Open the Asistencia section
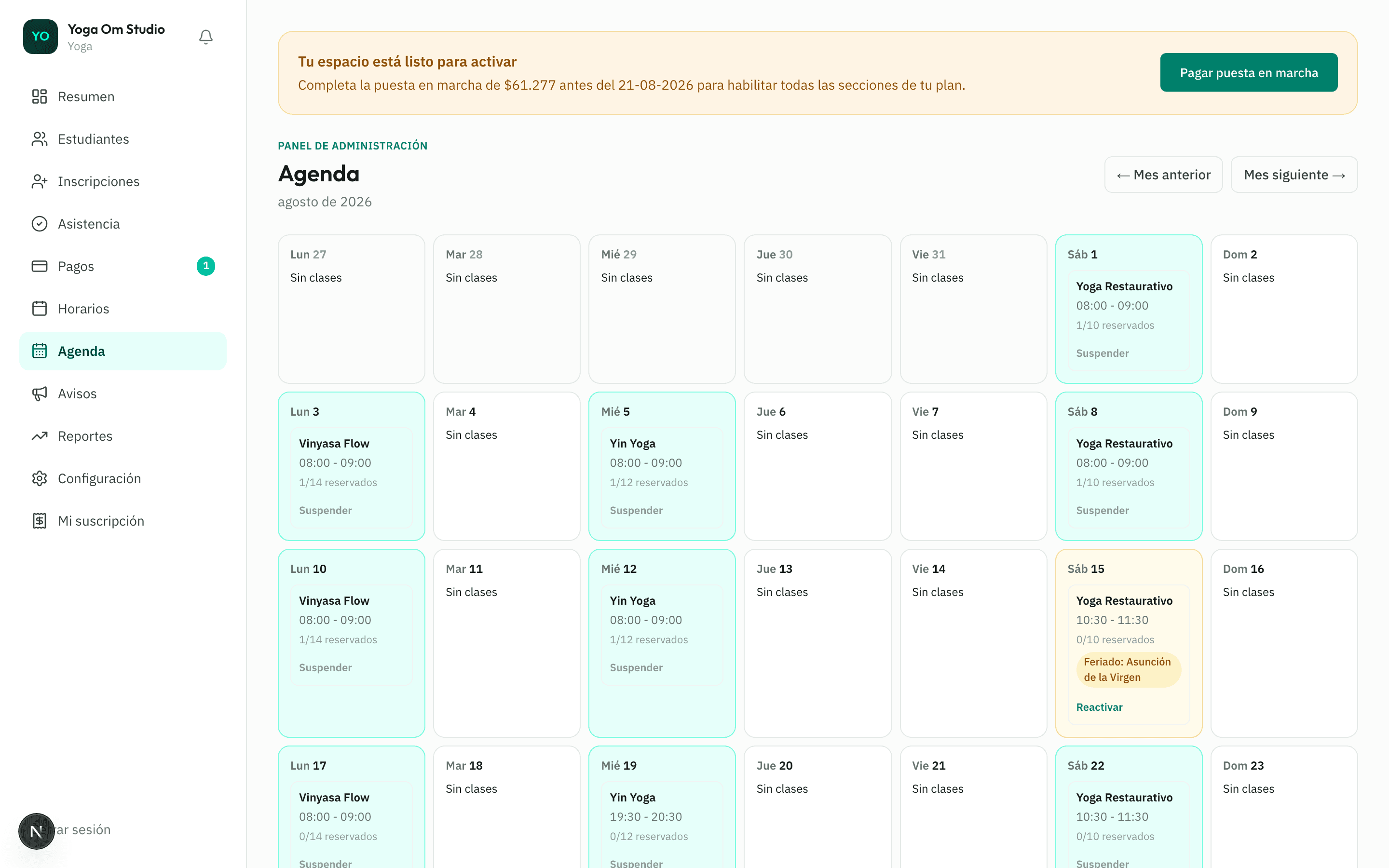Screen dimensions: 1389x868 (x=123, y=224)
